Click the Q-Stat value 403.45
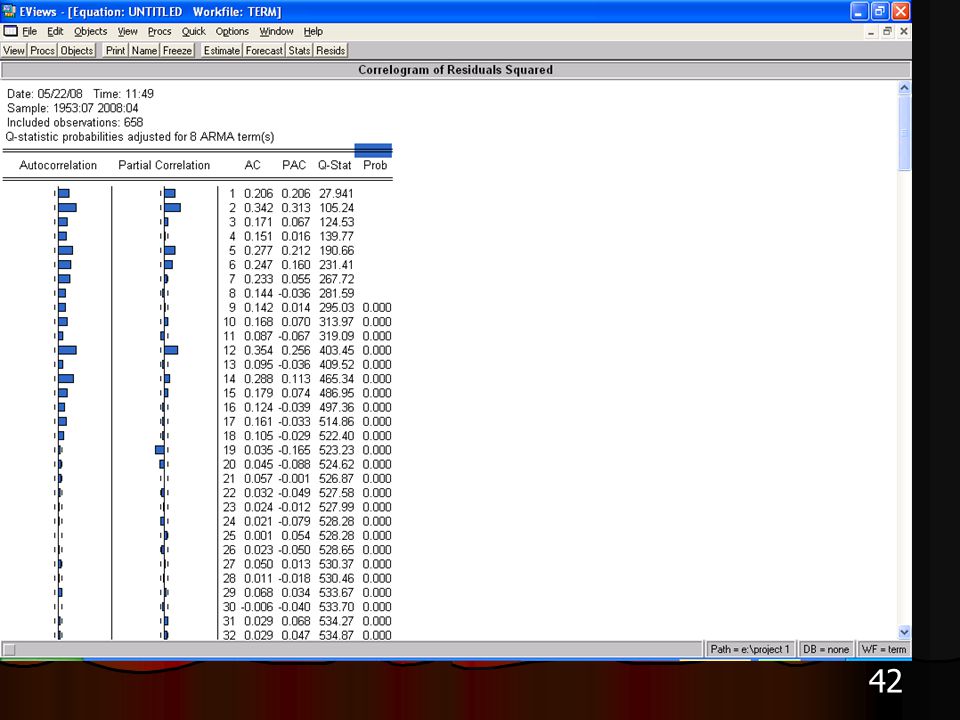This screenshot has height=720, width=960. [336, 350]
